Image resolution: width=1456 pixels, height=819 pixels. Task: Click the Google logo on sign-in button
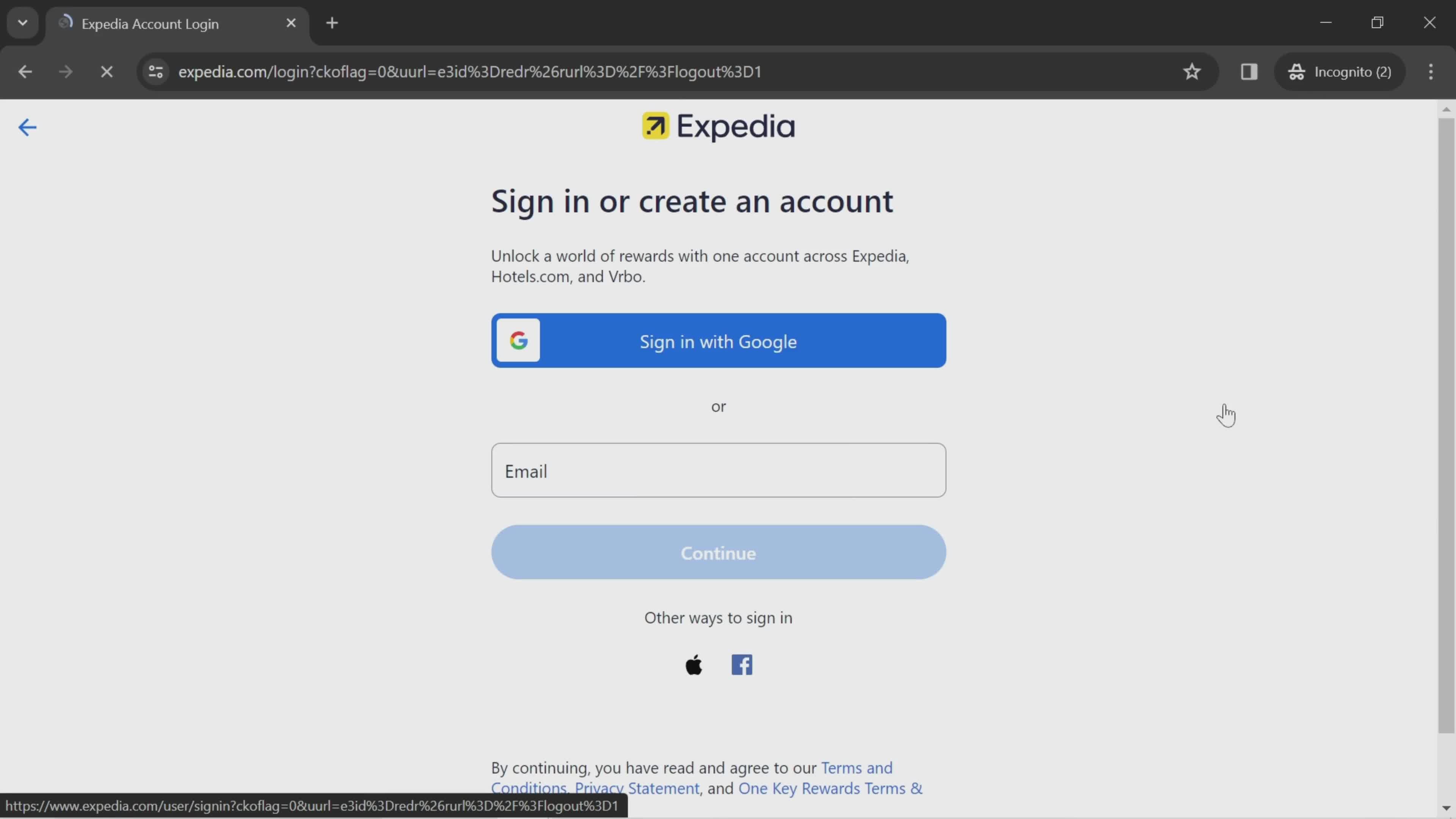point(518,340)
